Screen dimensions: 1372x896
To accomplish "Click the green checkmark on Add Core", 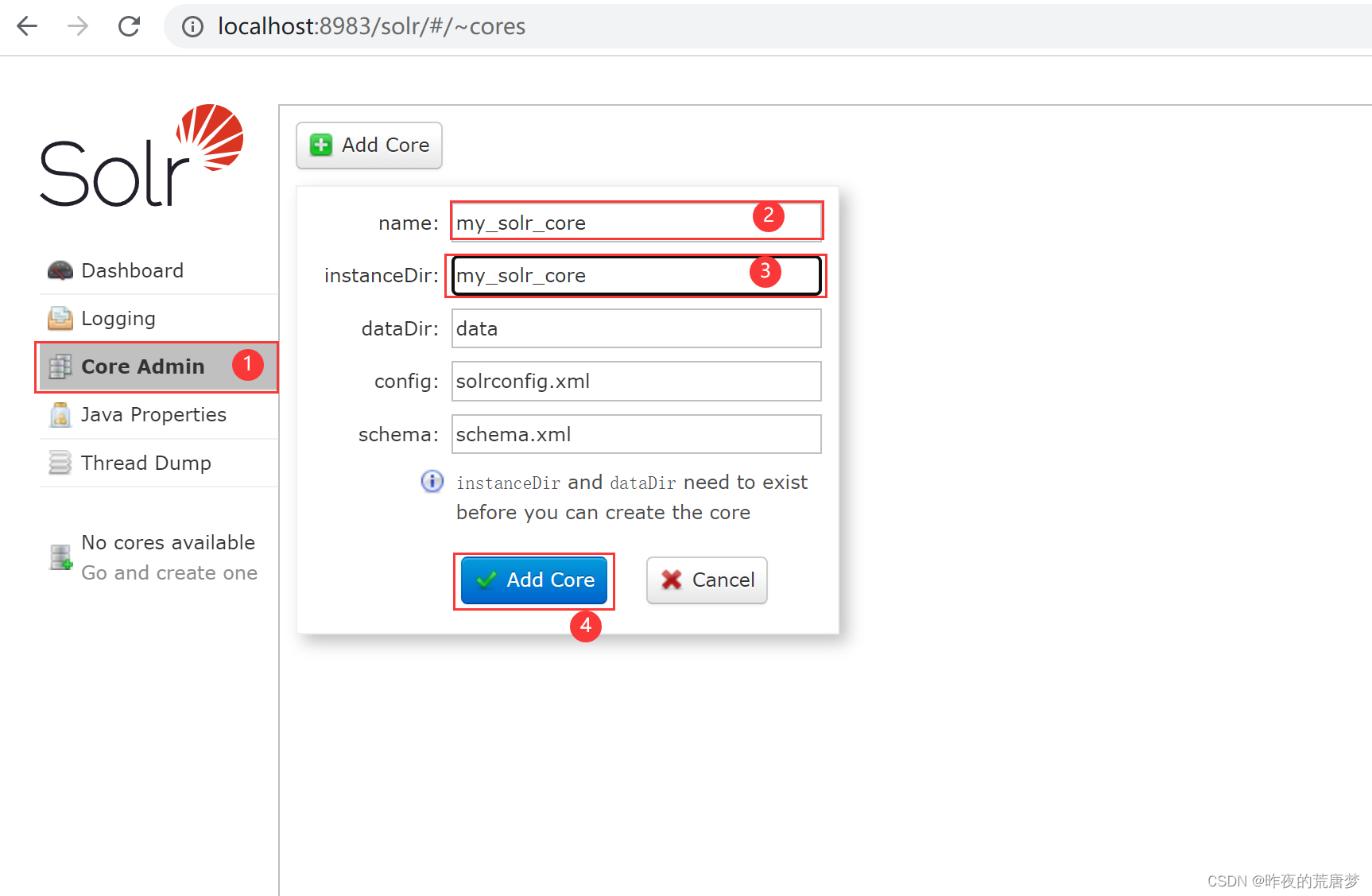I will (487, 580).
